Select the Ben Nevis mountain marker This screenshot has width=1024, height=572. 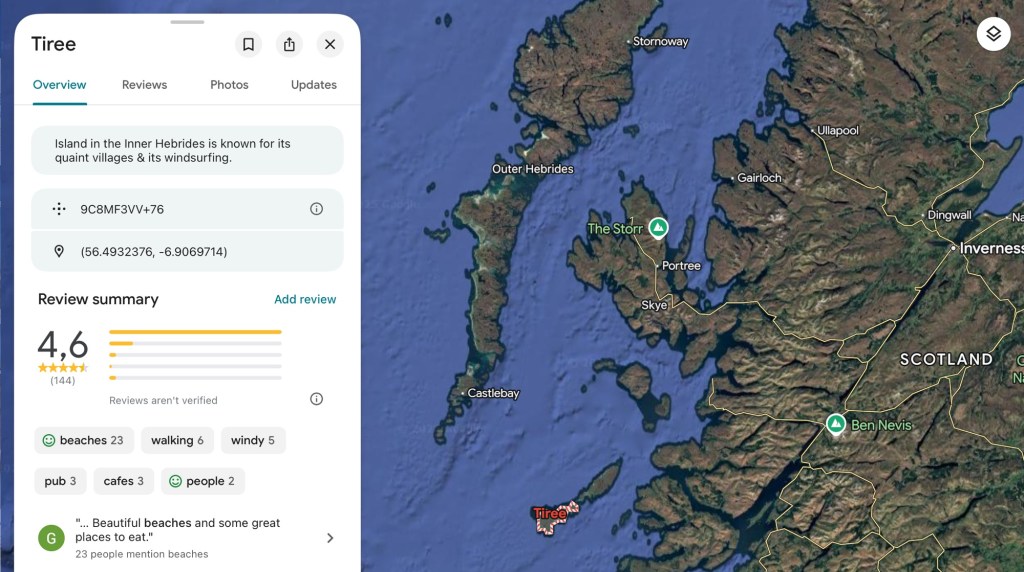pos(836,424)
